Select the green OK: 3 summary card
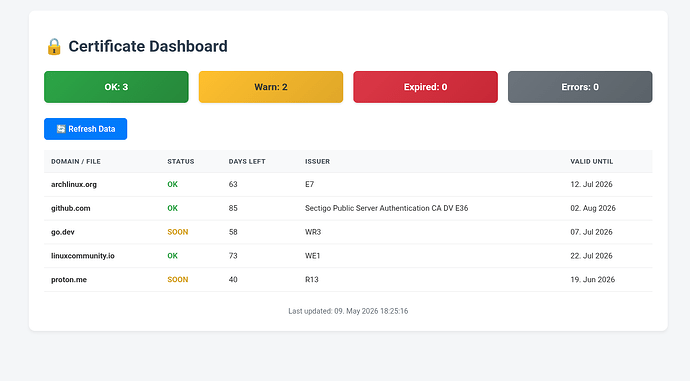 pyautogui.click(x=116, y=87)
